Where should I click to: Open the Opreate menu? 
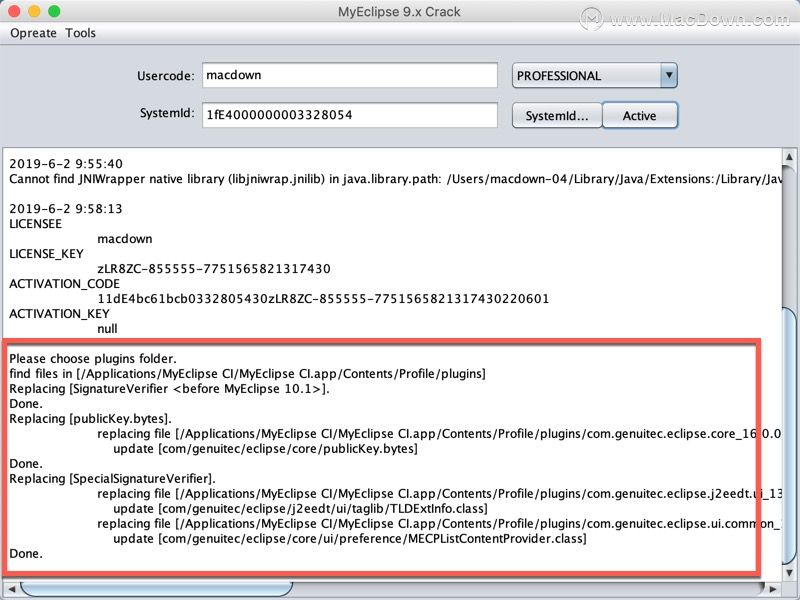tap(33, 33)
